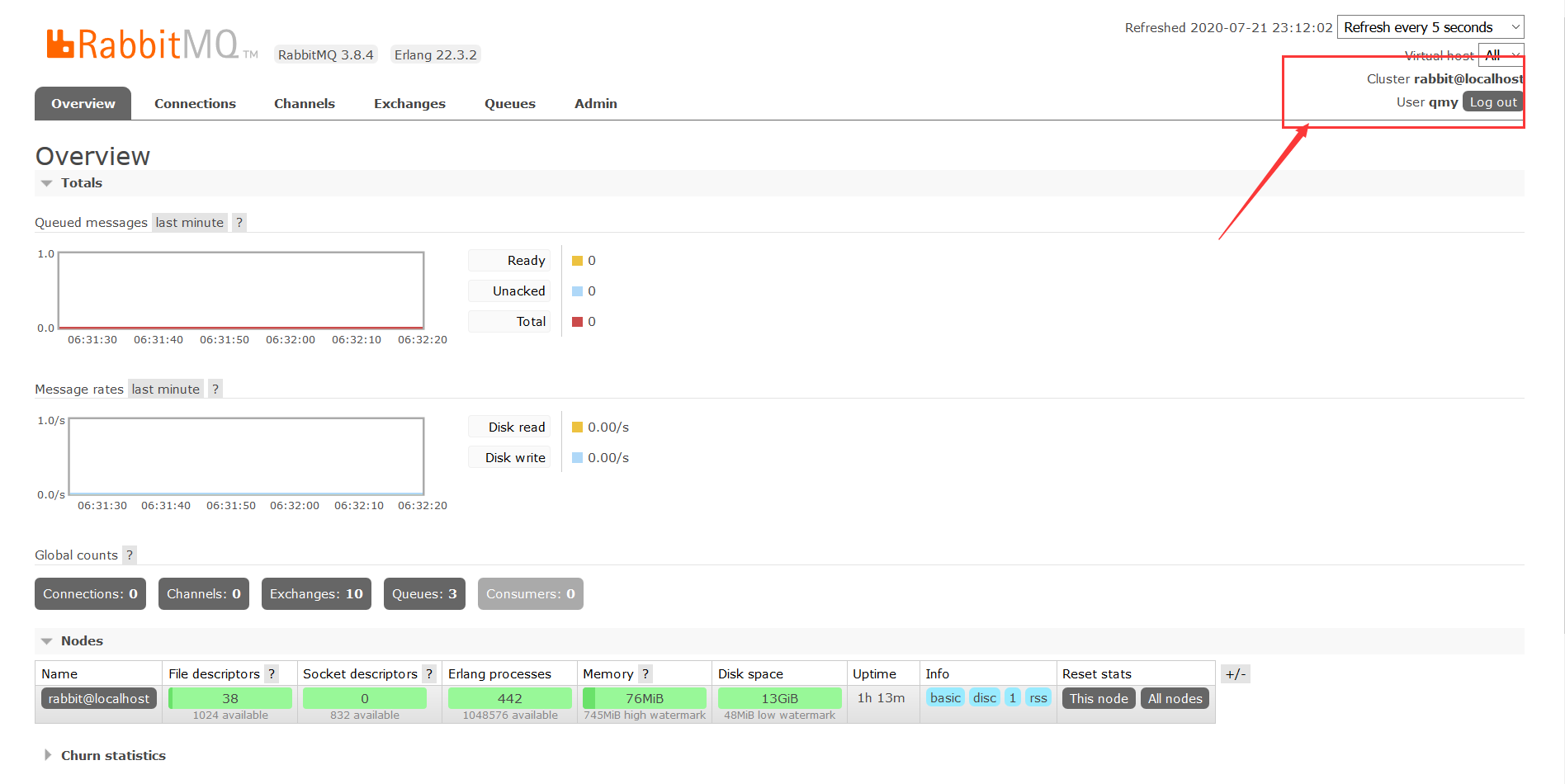Open help for Memory column
The height and width of the screenshot is (784, 1565).
pos(645,674)
